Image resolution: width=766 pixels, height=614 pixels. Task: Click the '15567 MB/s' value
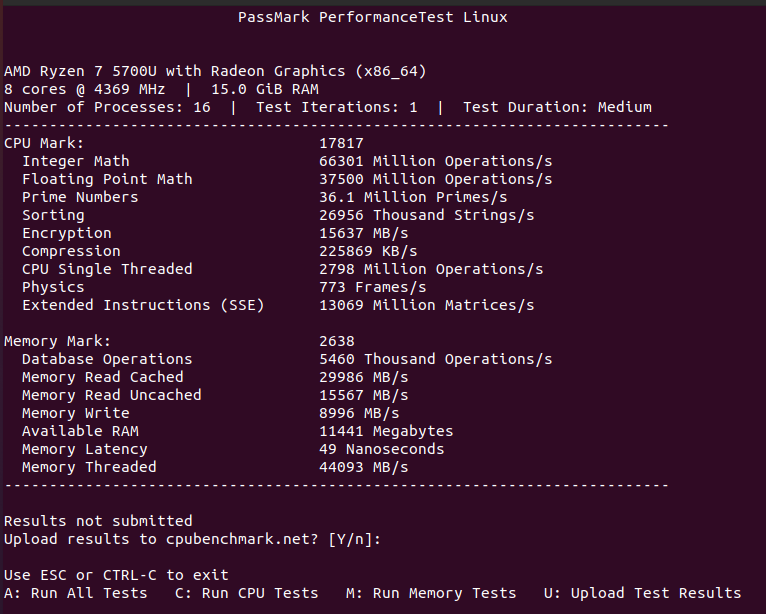[x=363, y=395]
